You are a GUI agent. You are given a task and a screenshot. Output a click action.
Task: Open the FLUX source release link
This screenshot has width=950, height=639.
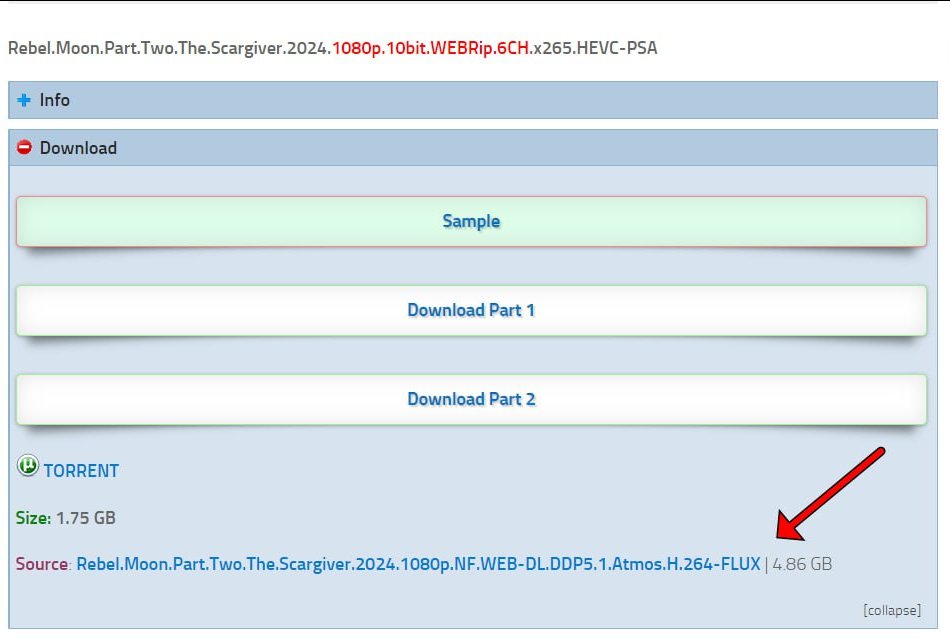click(x=418, y=564)
